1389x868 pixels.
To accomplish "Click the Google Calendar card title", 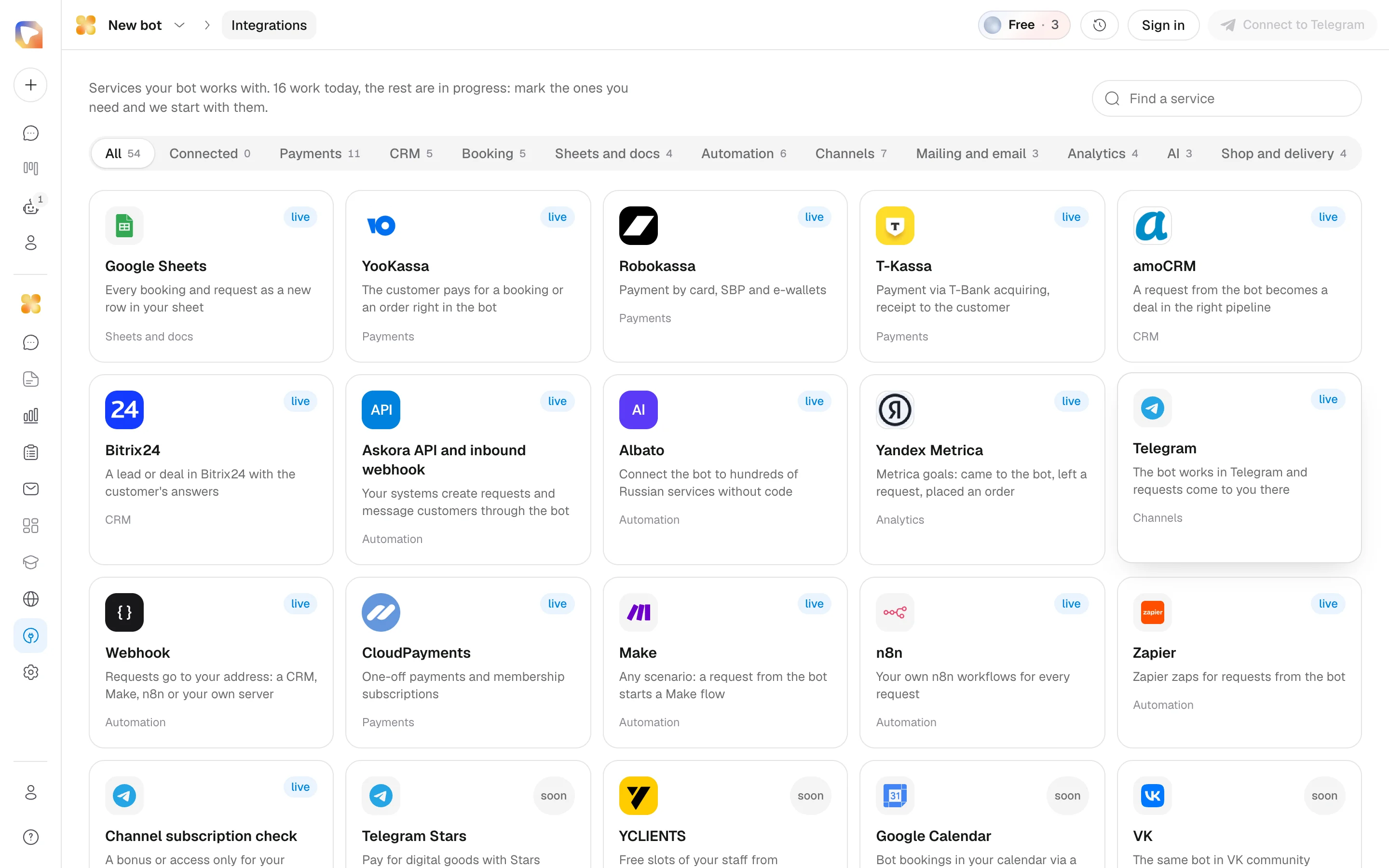I will coord(933,836).
